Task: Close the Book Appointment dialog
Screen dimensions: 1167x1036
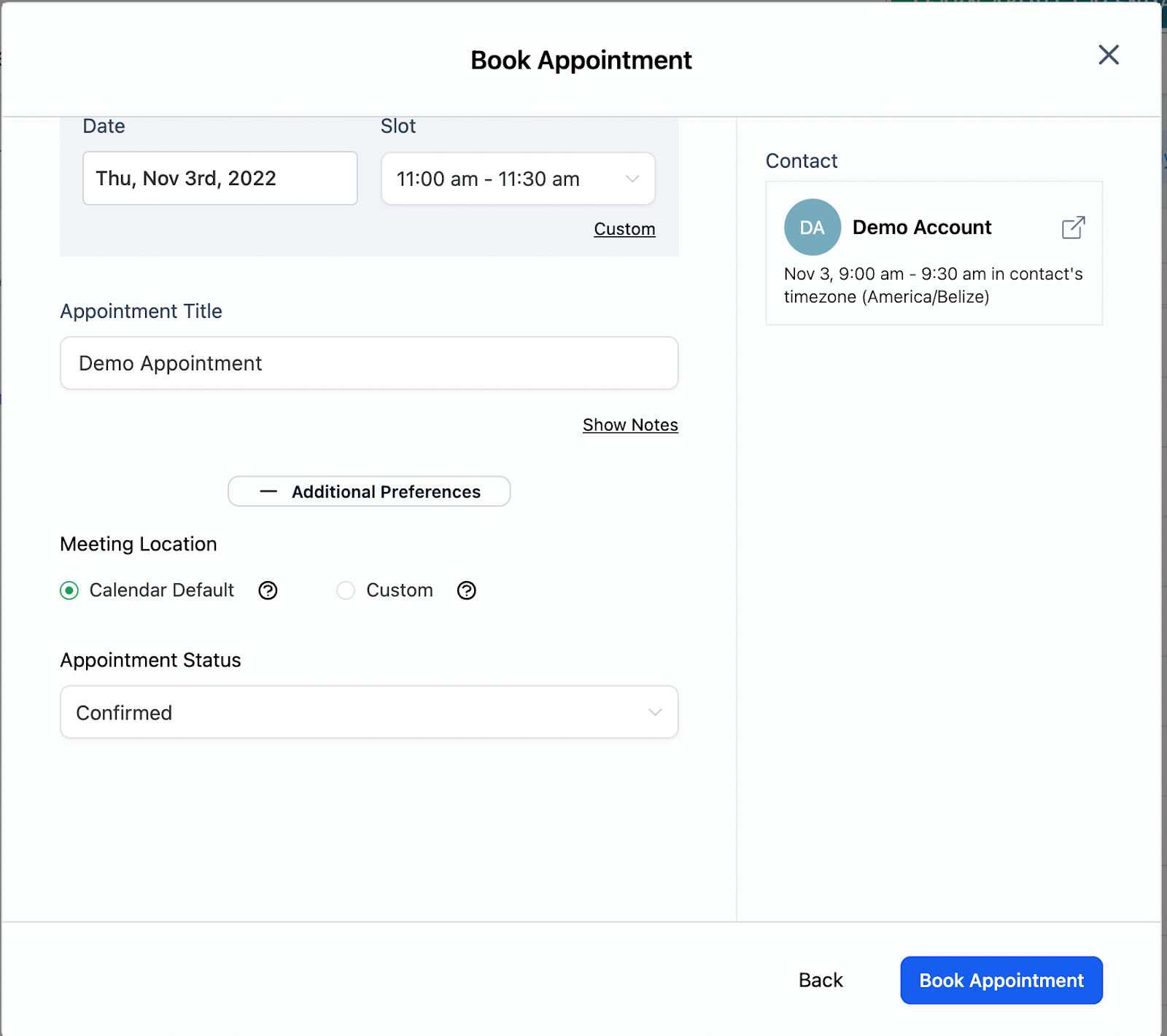Action: click(x=1108, y=55)
